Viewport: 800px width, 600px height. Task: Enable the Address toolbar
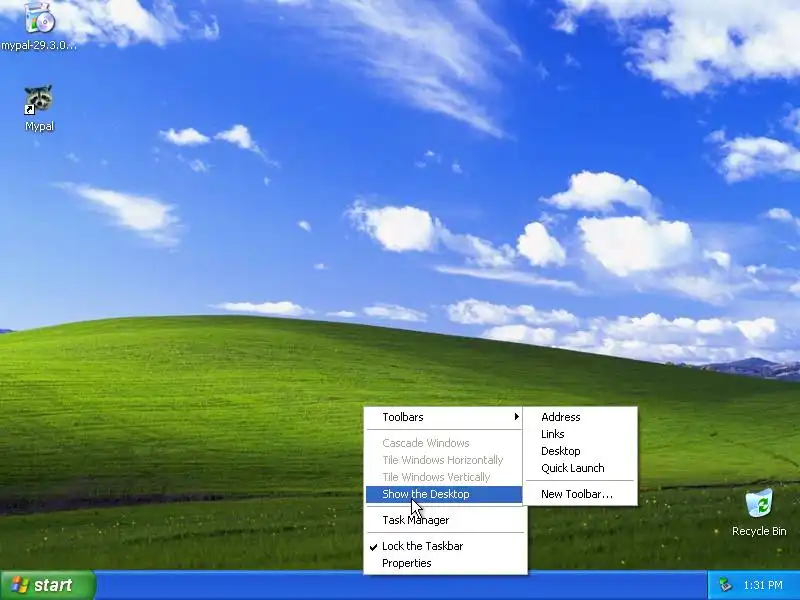(580, 417)
